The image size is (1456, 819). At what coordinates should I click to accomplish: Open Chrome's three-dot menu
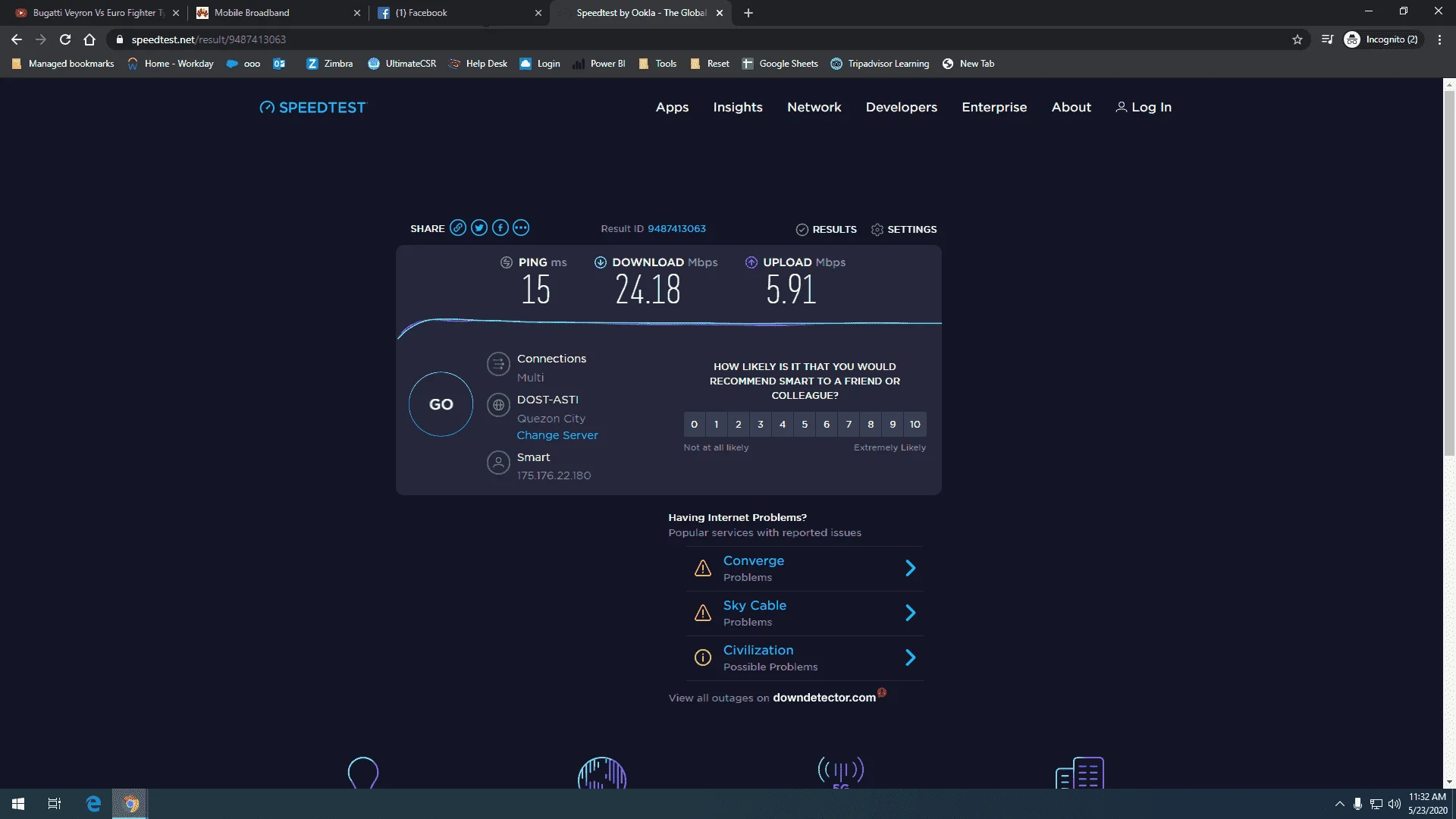coord(1439,39)
